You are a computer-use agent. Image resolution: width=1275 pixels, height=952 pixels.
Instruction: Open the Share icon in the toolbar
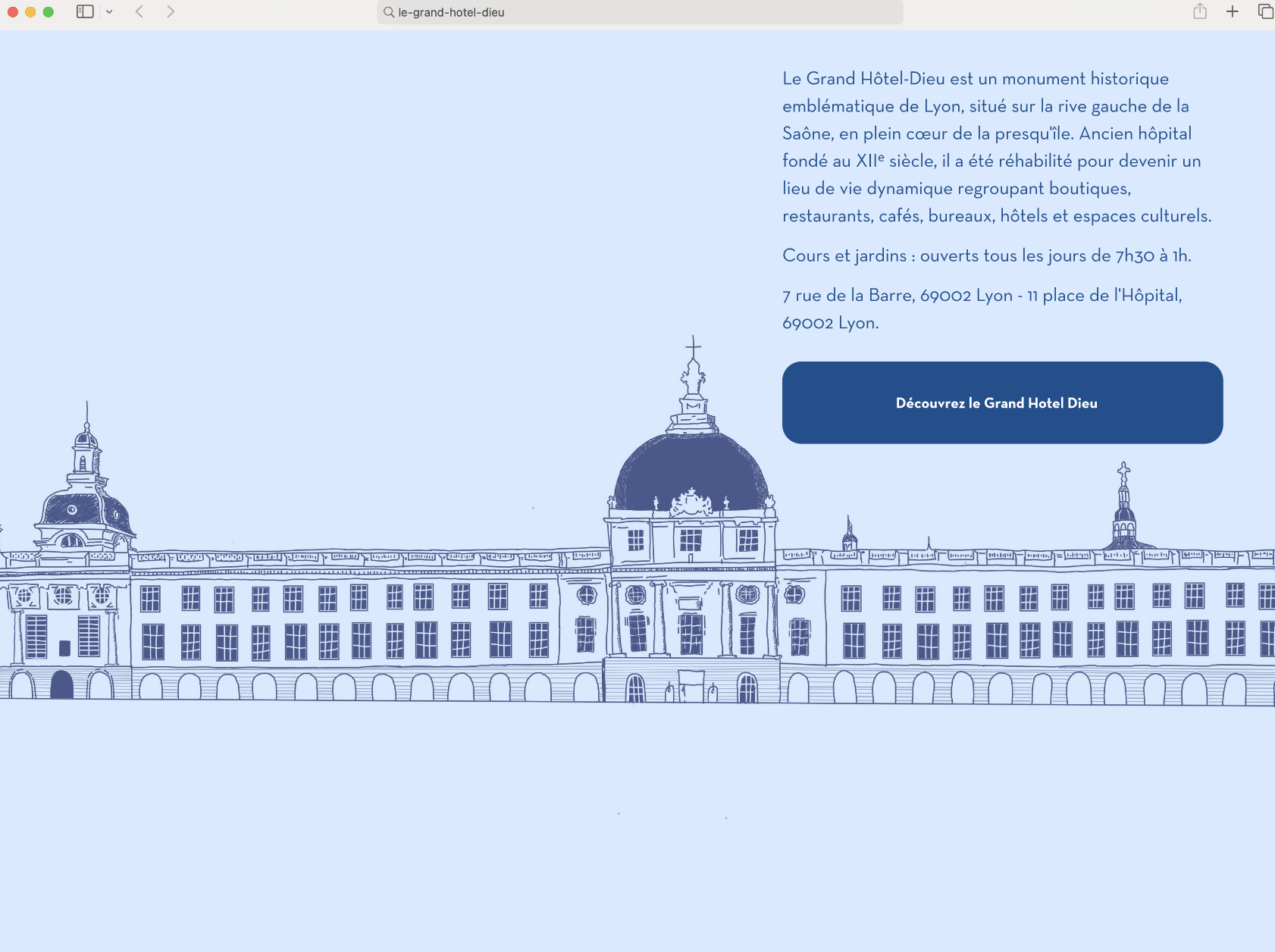click(1200, 11)
